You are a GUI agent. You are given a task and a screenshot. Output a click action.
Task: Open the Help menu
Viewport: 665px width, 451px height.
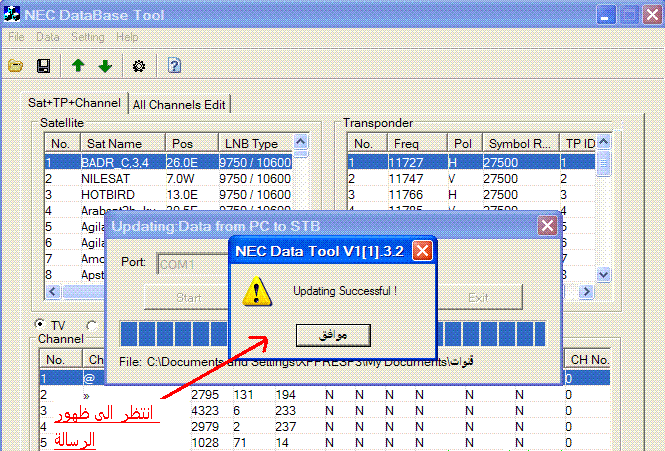pyautogui.click(x=127, y=37)
